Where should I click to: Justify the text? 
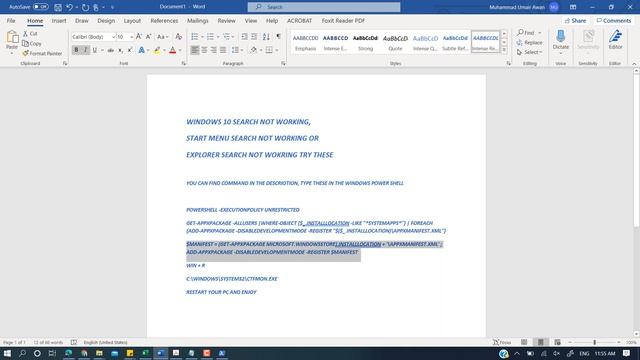223,50
